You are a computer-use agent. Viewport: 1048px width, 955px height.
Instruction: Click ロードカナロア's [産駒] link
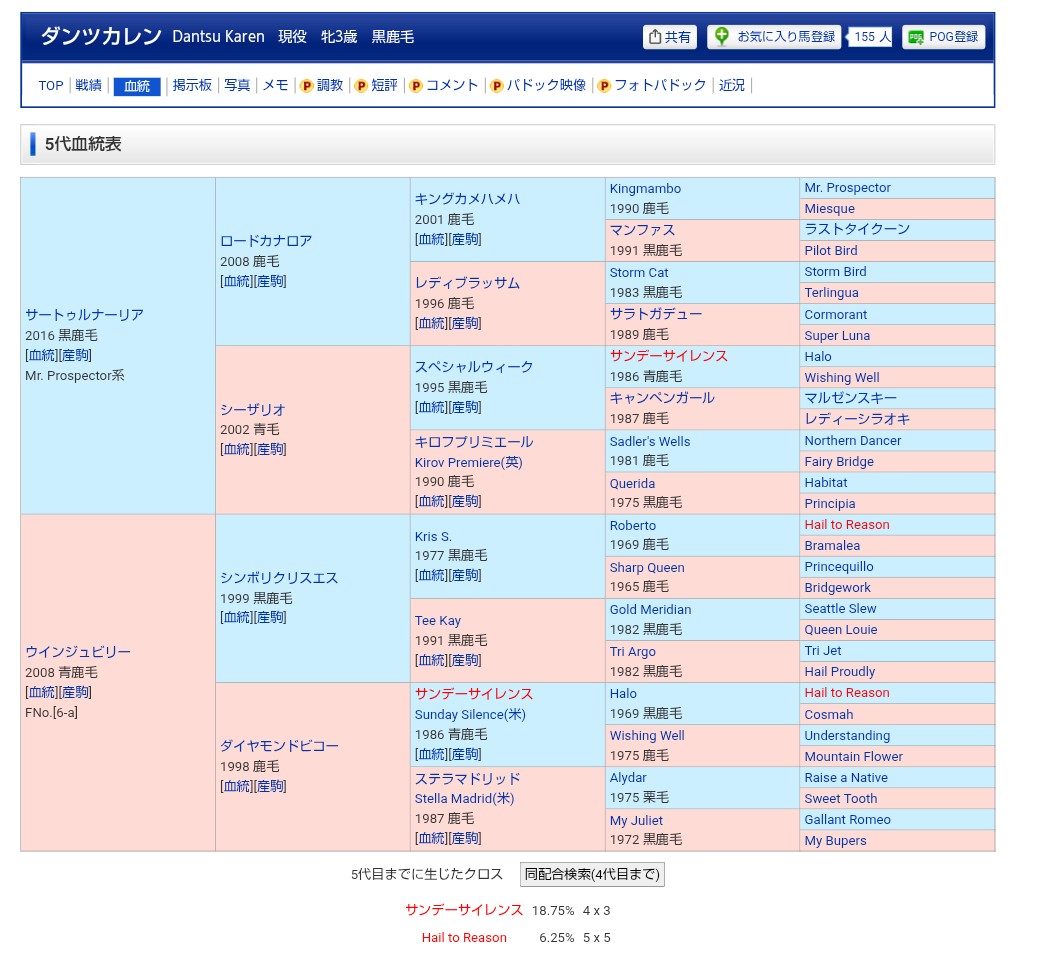click(270, 282)
